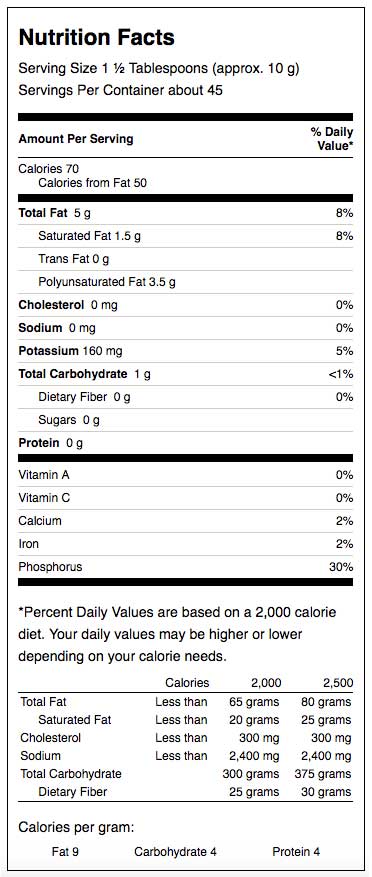Select the Saturated Fat 1.5 g row
Screen dimensions: 372x877
186,236
